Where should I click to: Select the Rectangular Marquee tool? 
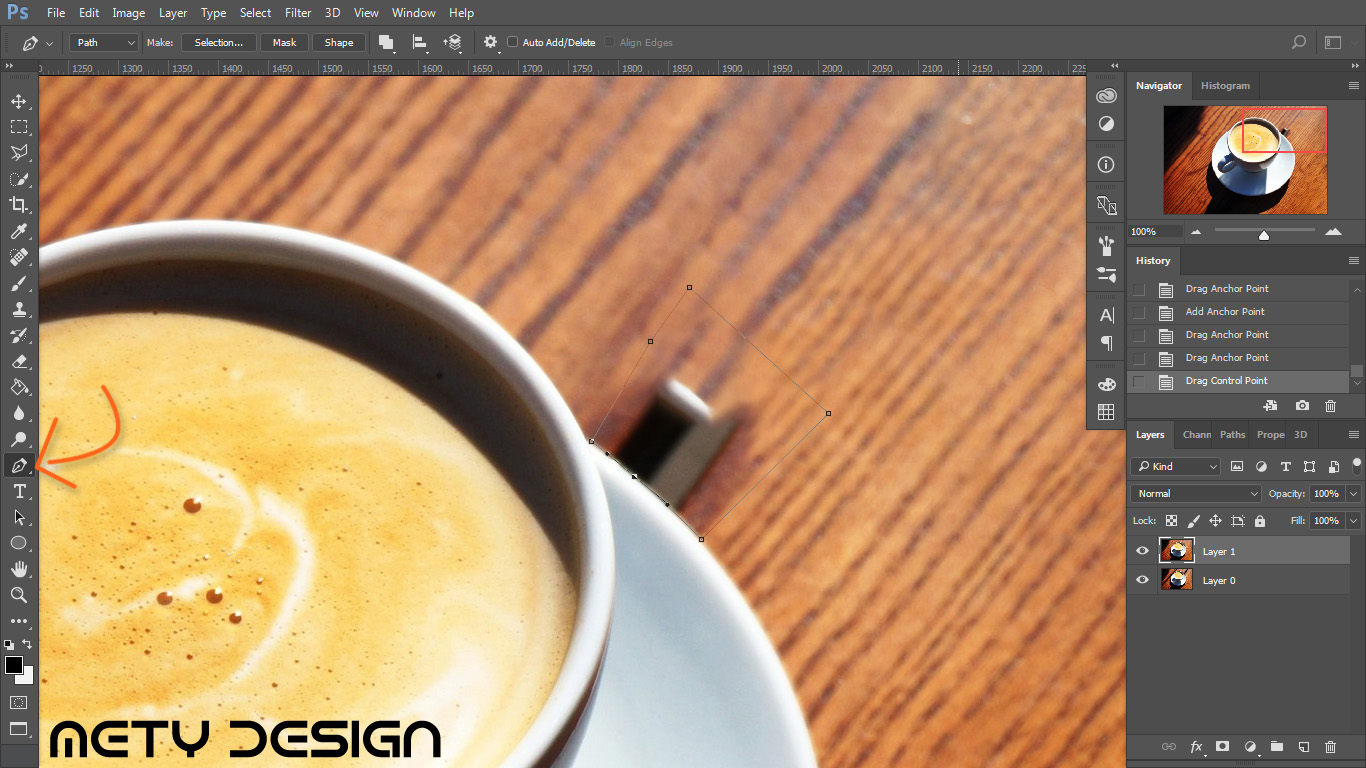click(19, 127)
